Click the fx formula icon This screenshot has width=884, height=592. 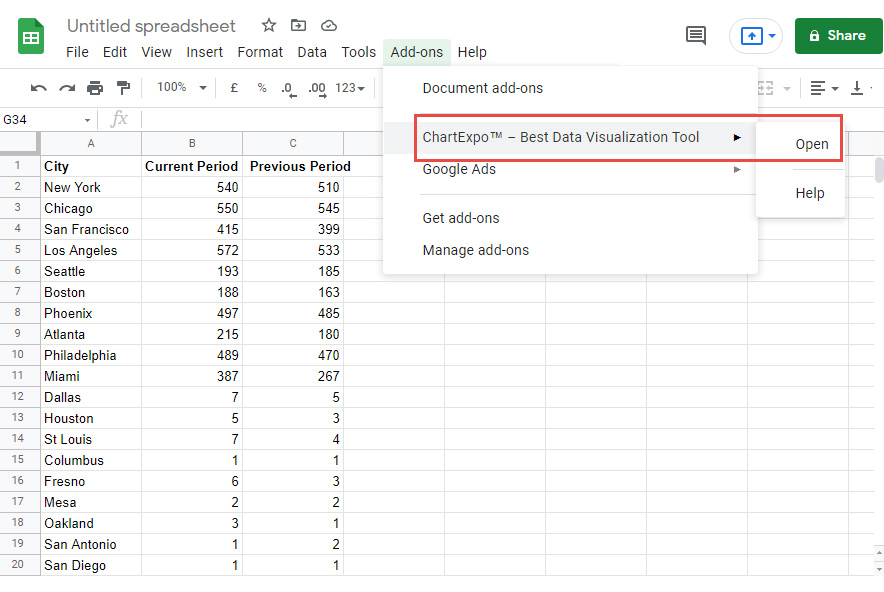(119, 119)
